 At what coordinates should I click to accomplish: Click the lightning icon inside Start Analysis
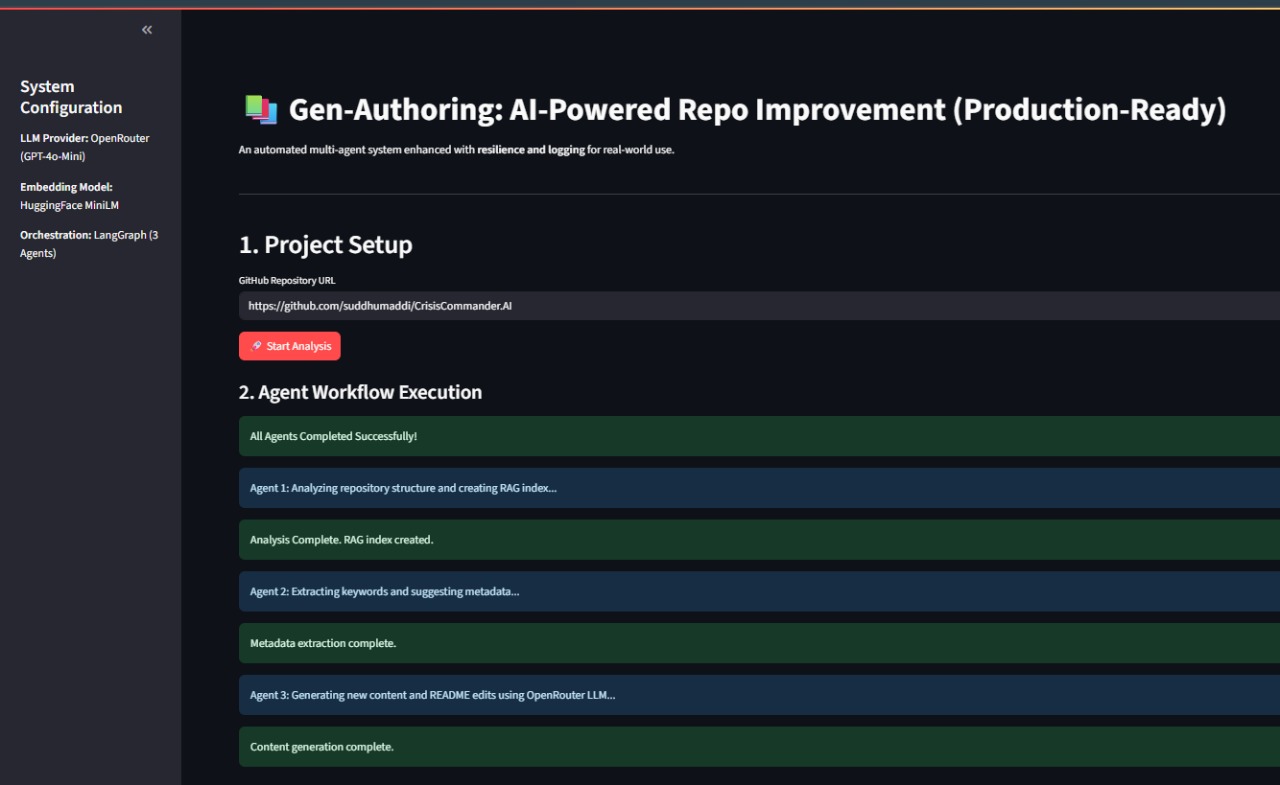pyautogui.click(x=255, y=346)
